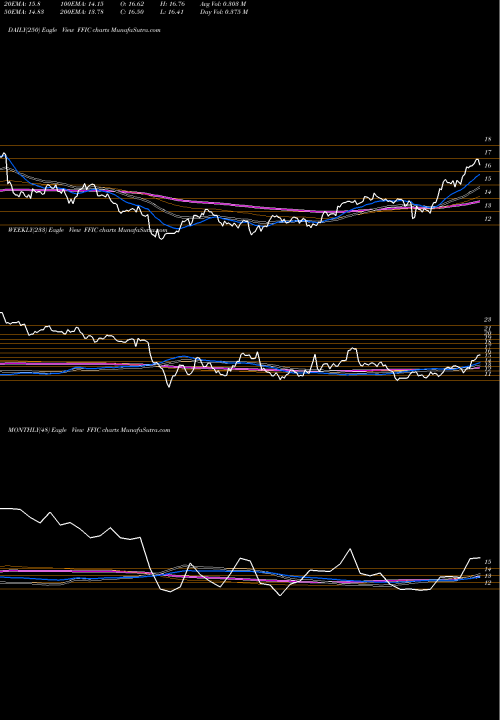
Task: Click the 23 price label on weekly chart
Action: pos(488,320)
